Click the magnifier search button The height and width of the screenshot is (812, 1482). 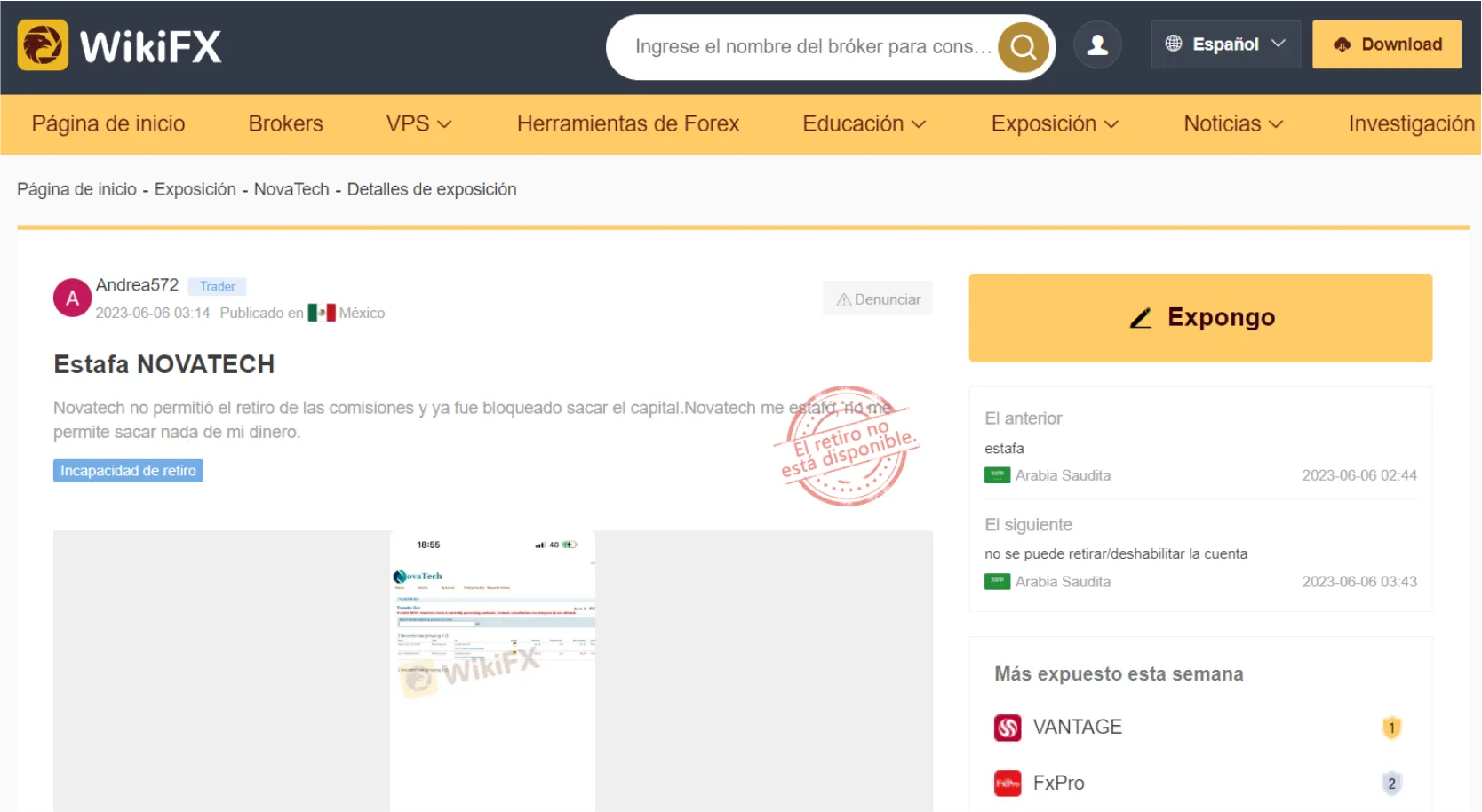coord(1024,47)
